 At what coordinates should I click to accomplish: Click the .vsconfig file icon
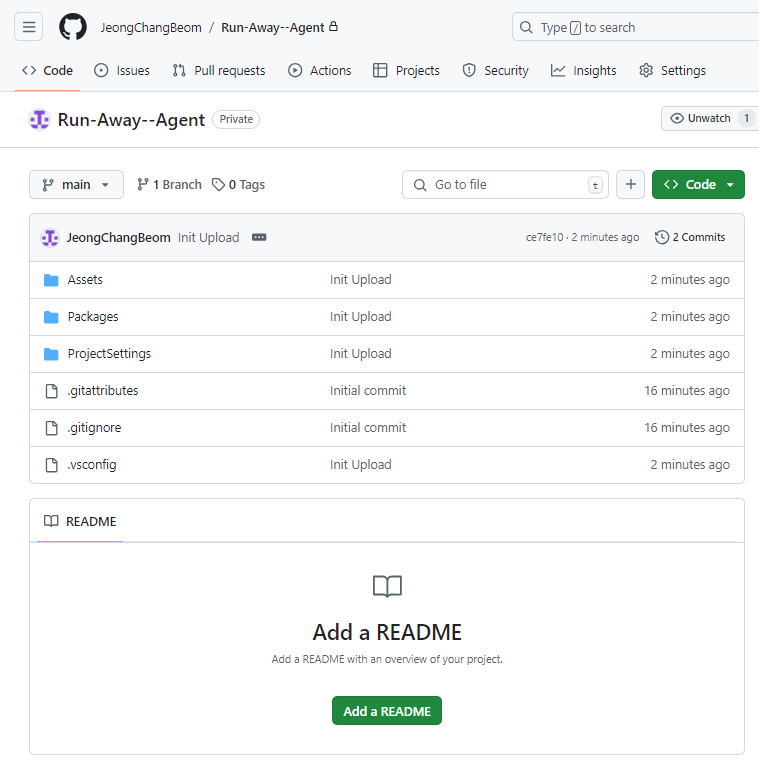coord(51,465)
